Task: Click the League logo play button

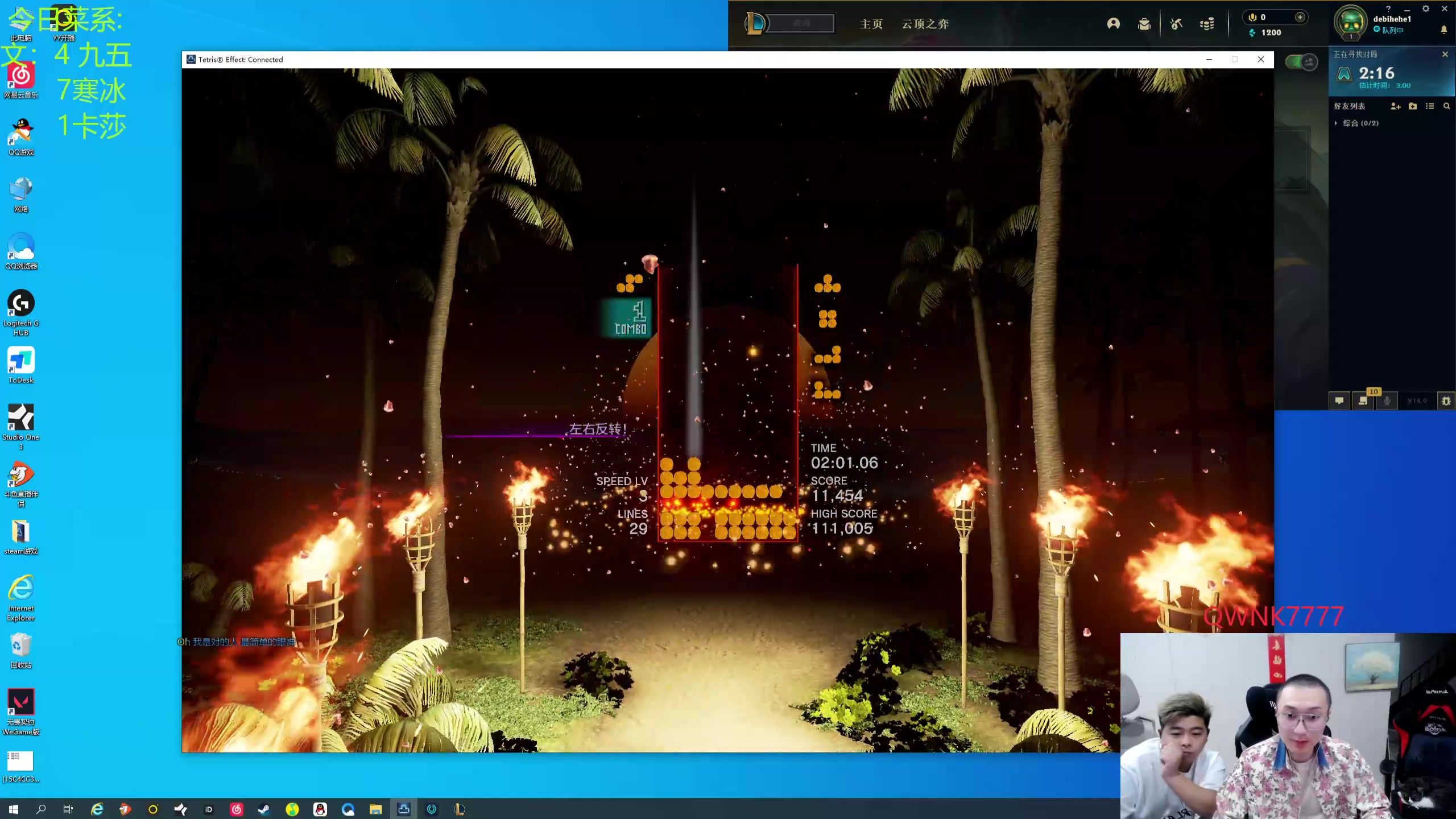Action: (756, 23)
